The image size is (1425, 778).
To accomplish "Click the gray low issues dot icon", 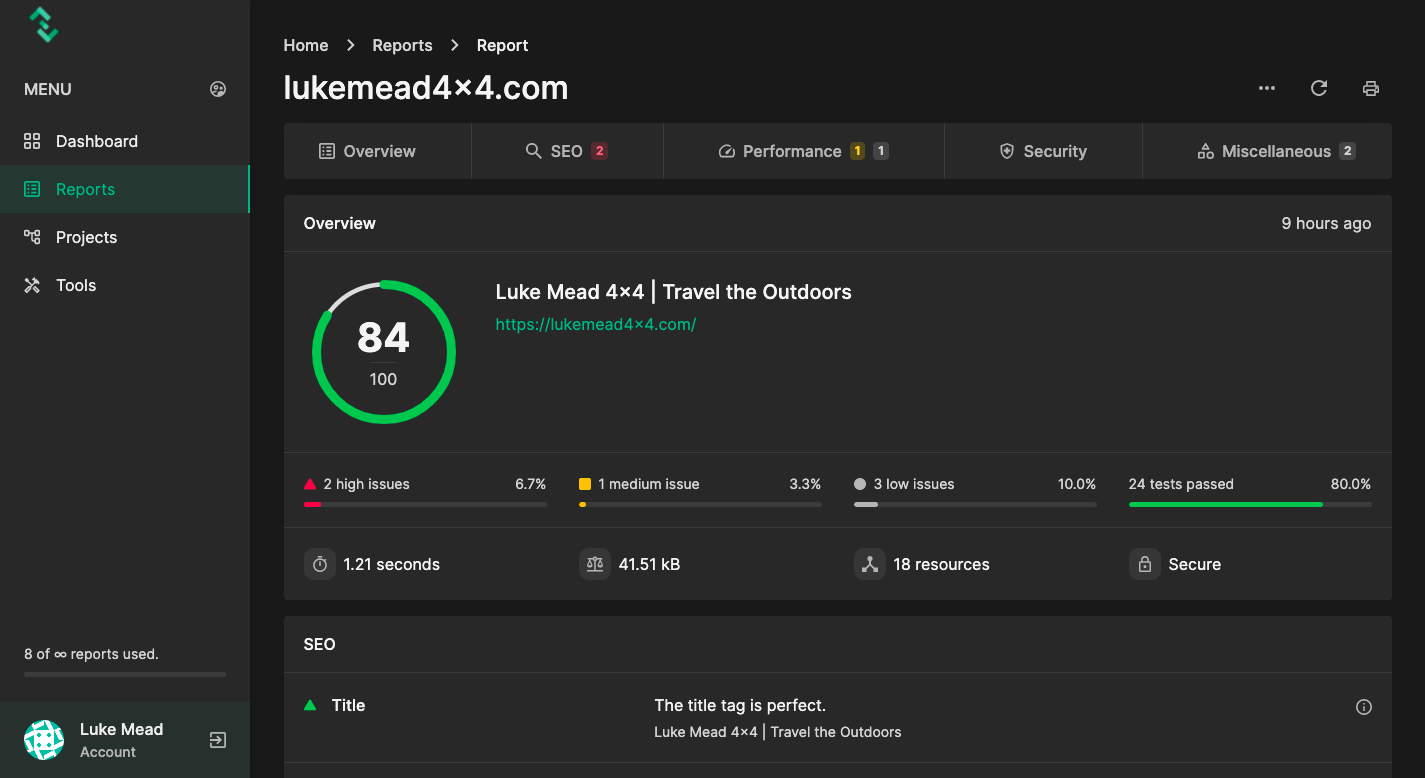I will (x=860, y=484).
